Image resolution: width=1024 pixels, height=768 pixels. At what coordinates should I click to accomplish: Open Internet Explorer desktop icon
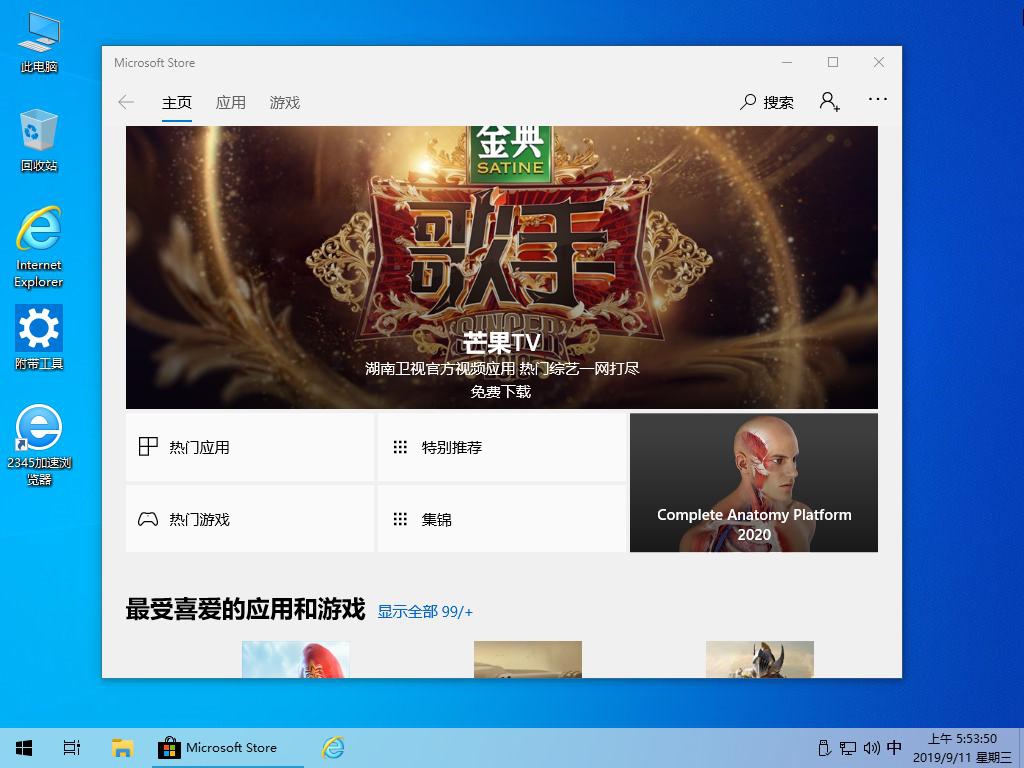click(39, 248)
